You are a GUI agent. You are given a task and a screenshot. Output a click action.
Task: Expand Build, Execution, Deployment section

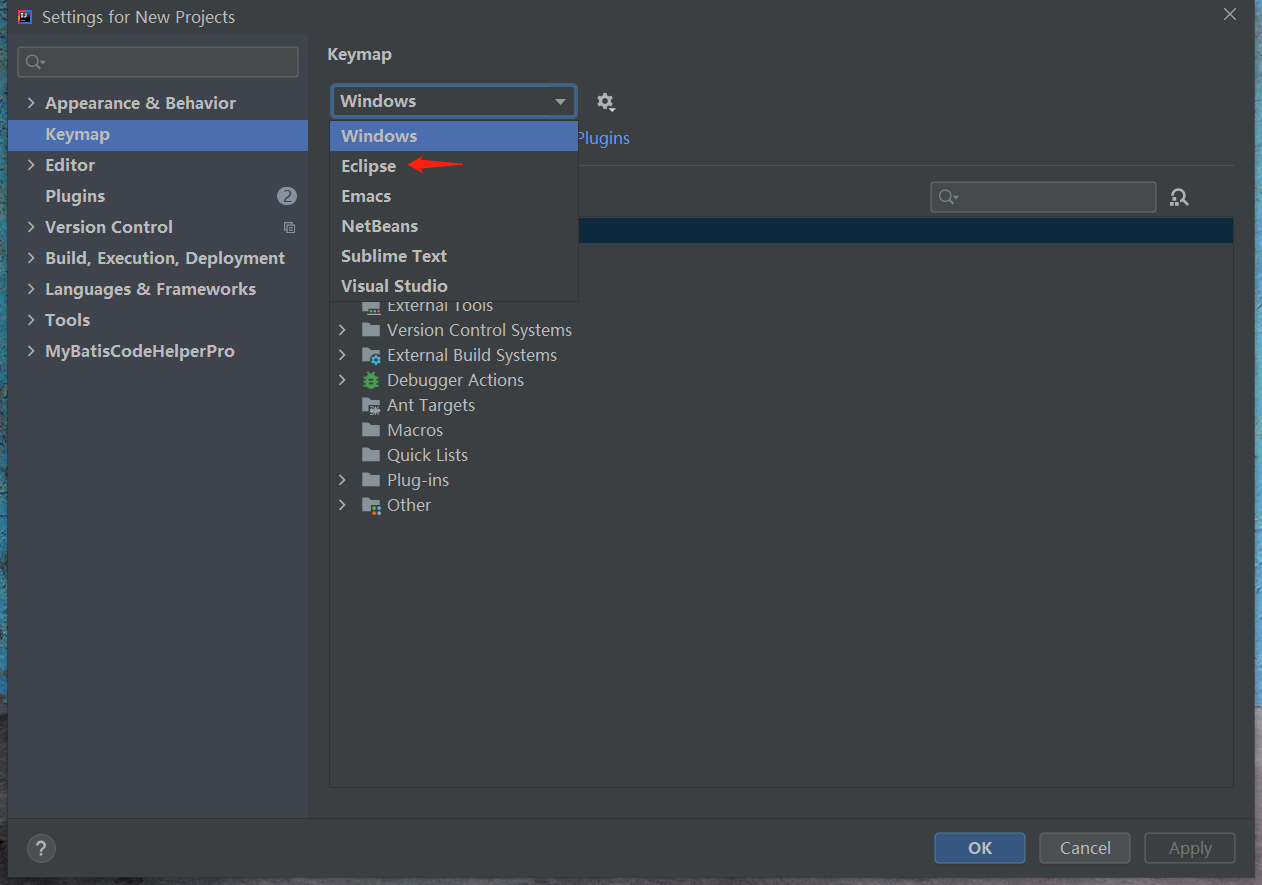click(31, 258)
